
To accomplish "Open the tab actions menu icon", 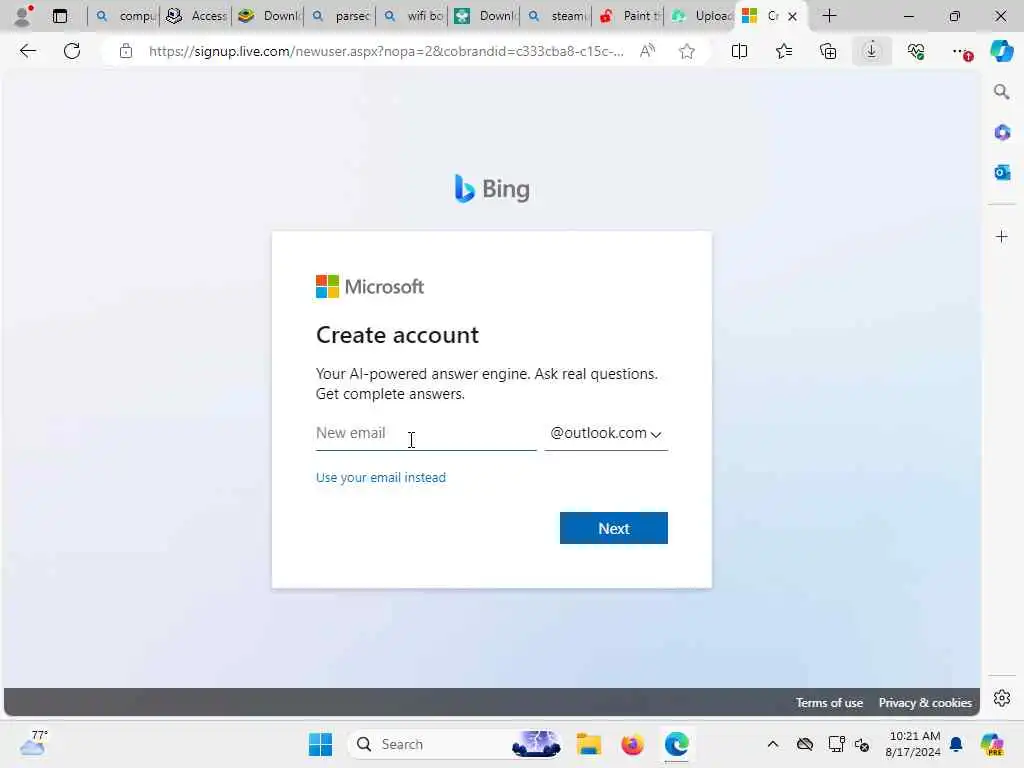I will coord(59,16).
